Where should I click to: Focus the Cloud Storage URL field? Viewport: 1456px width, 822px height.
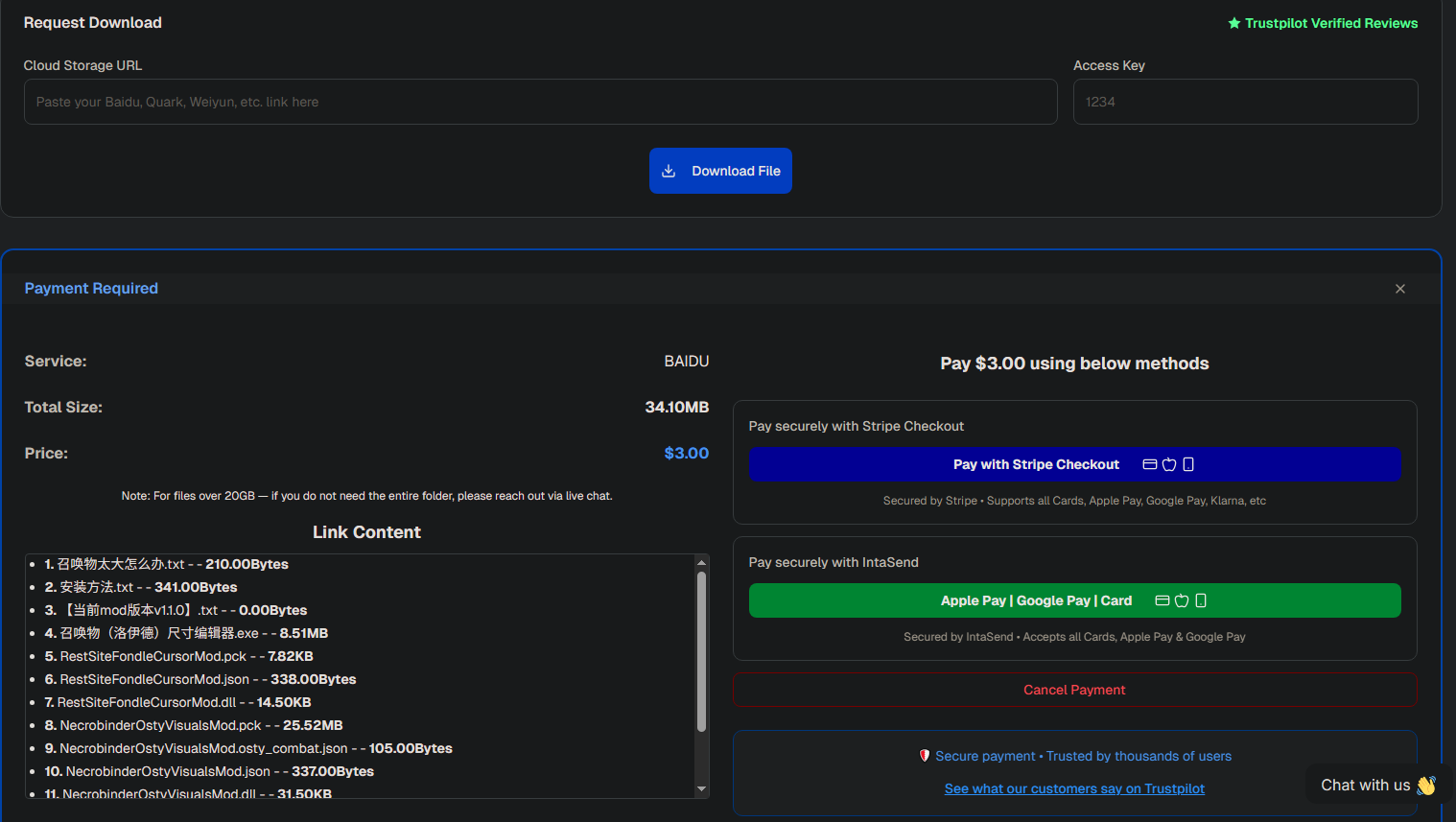540,102
